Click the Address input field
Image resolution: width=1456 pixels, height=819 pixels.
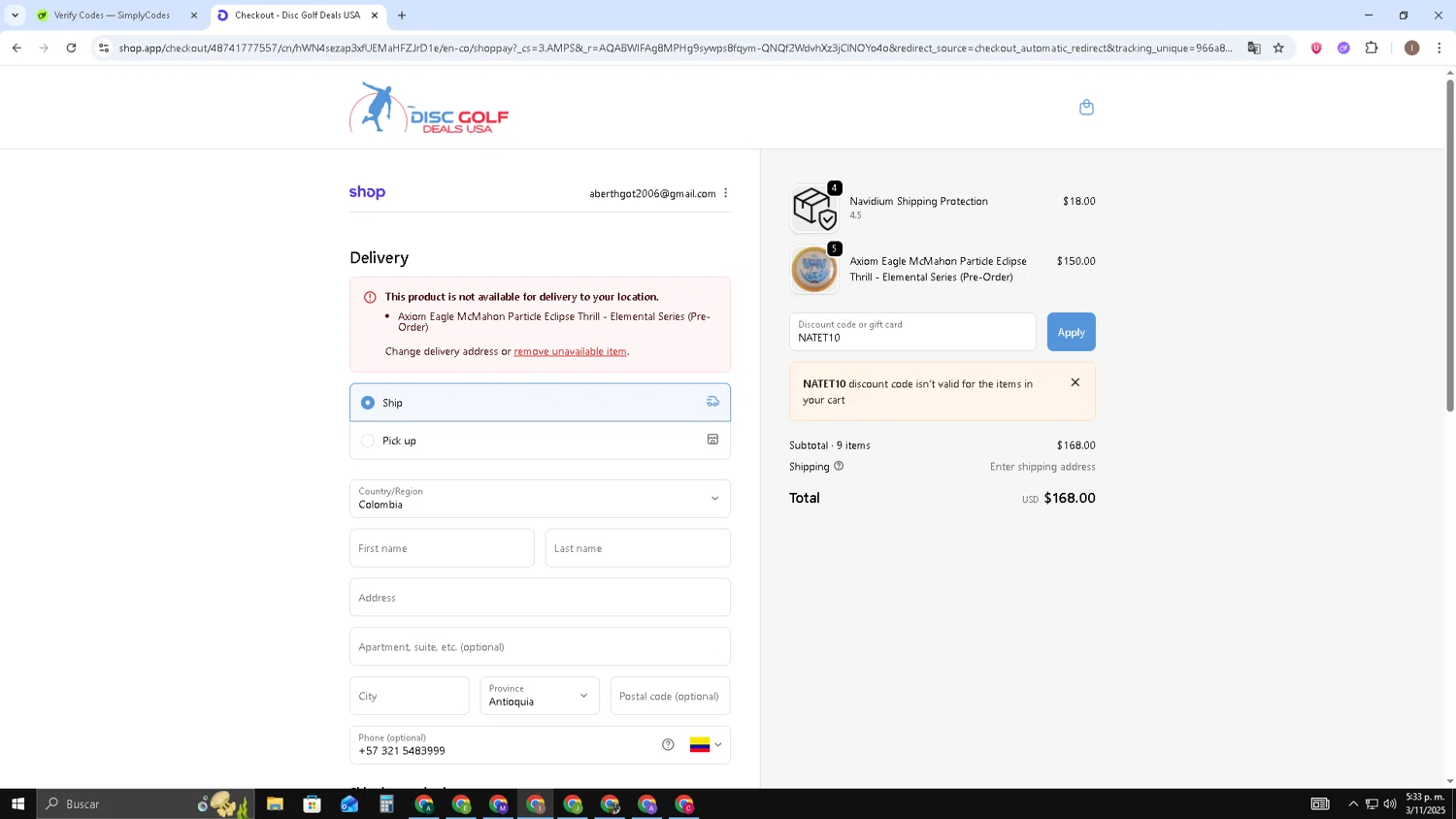pyautogui.click(x=540, y=598)
